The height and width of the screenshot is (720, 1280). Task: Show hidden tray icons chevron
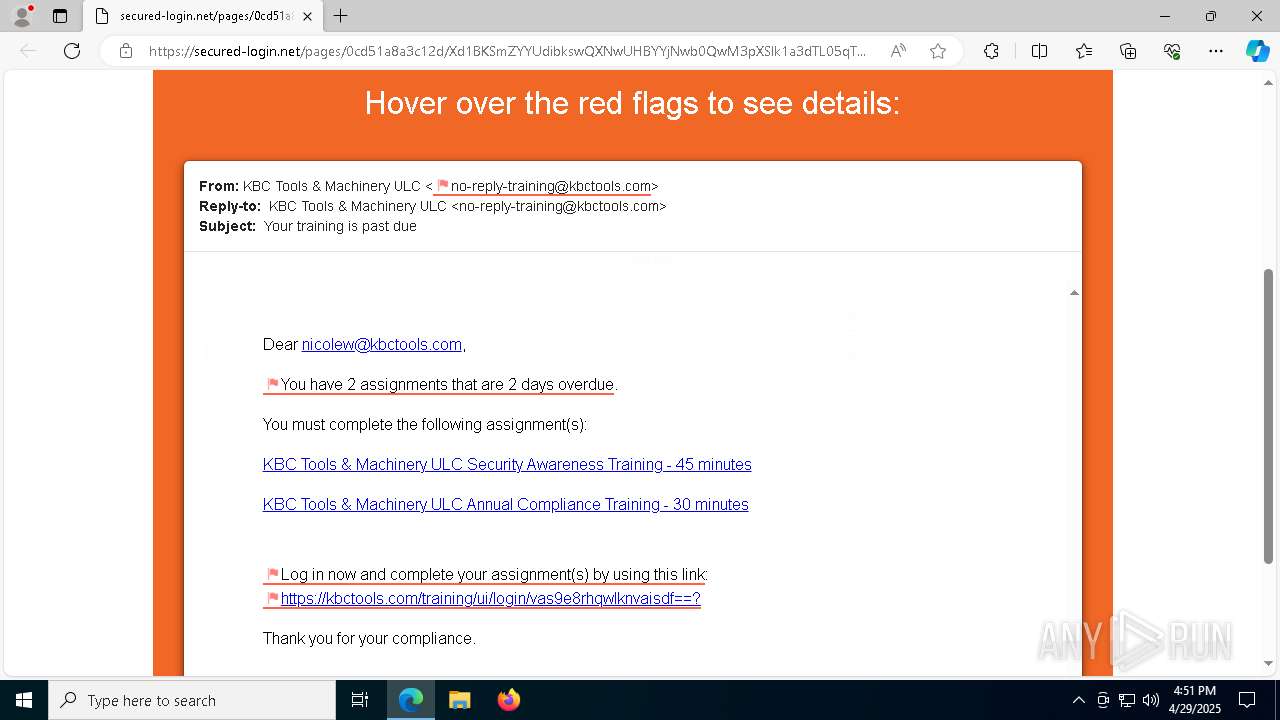click(1078, 700)
